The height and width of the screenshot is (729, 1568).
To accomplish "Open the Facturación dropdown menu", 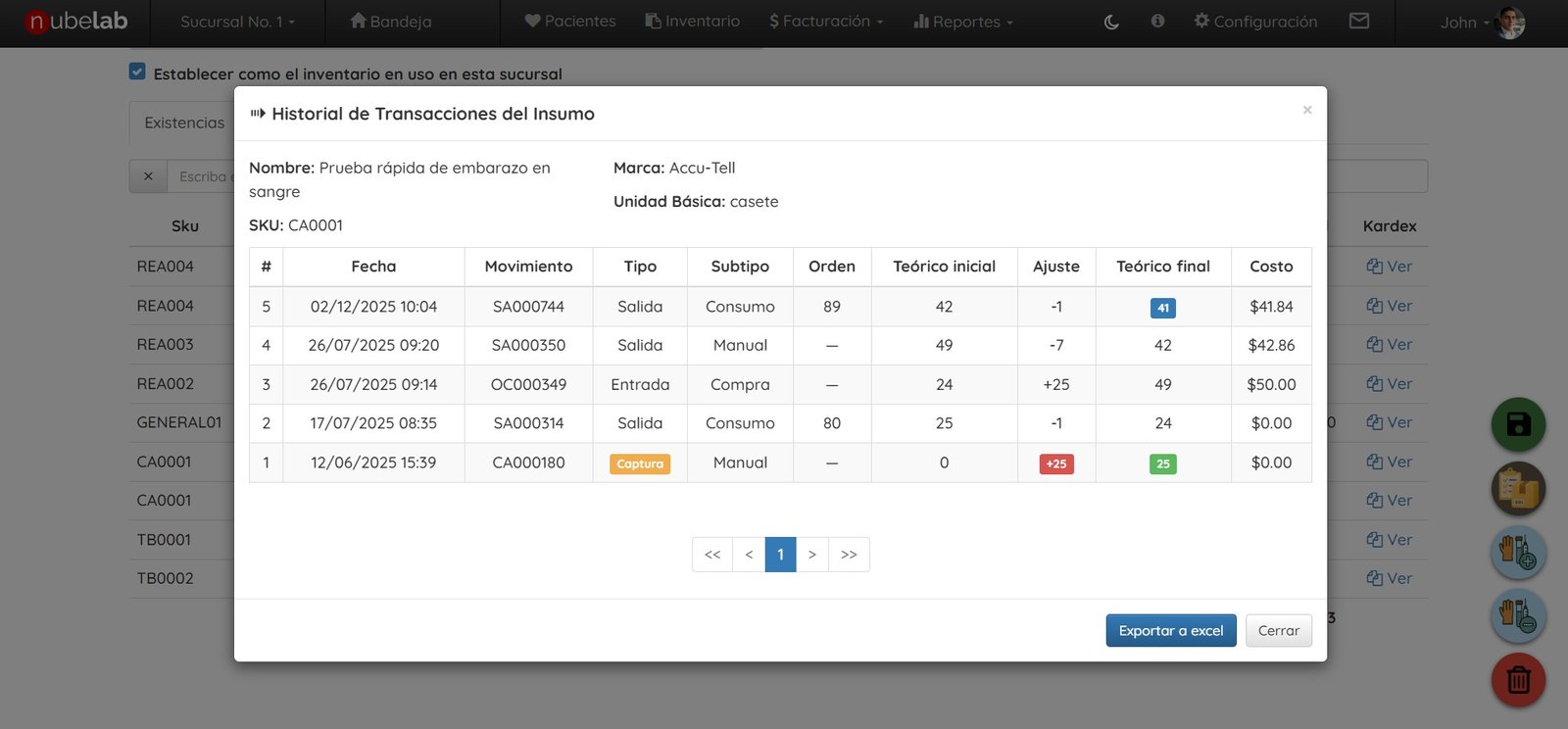I will [826, 22].
